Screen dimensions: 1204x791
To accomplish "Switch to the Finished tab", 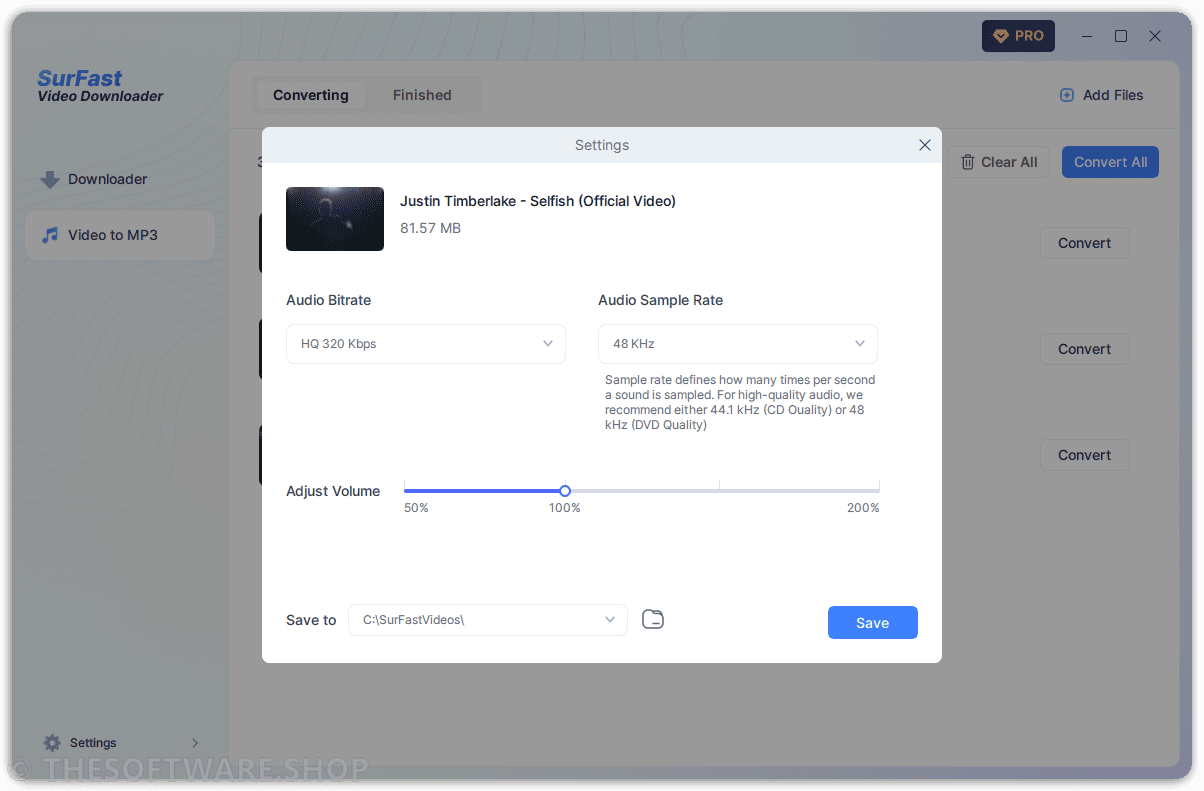I will pos(422,95).
